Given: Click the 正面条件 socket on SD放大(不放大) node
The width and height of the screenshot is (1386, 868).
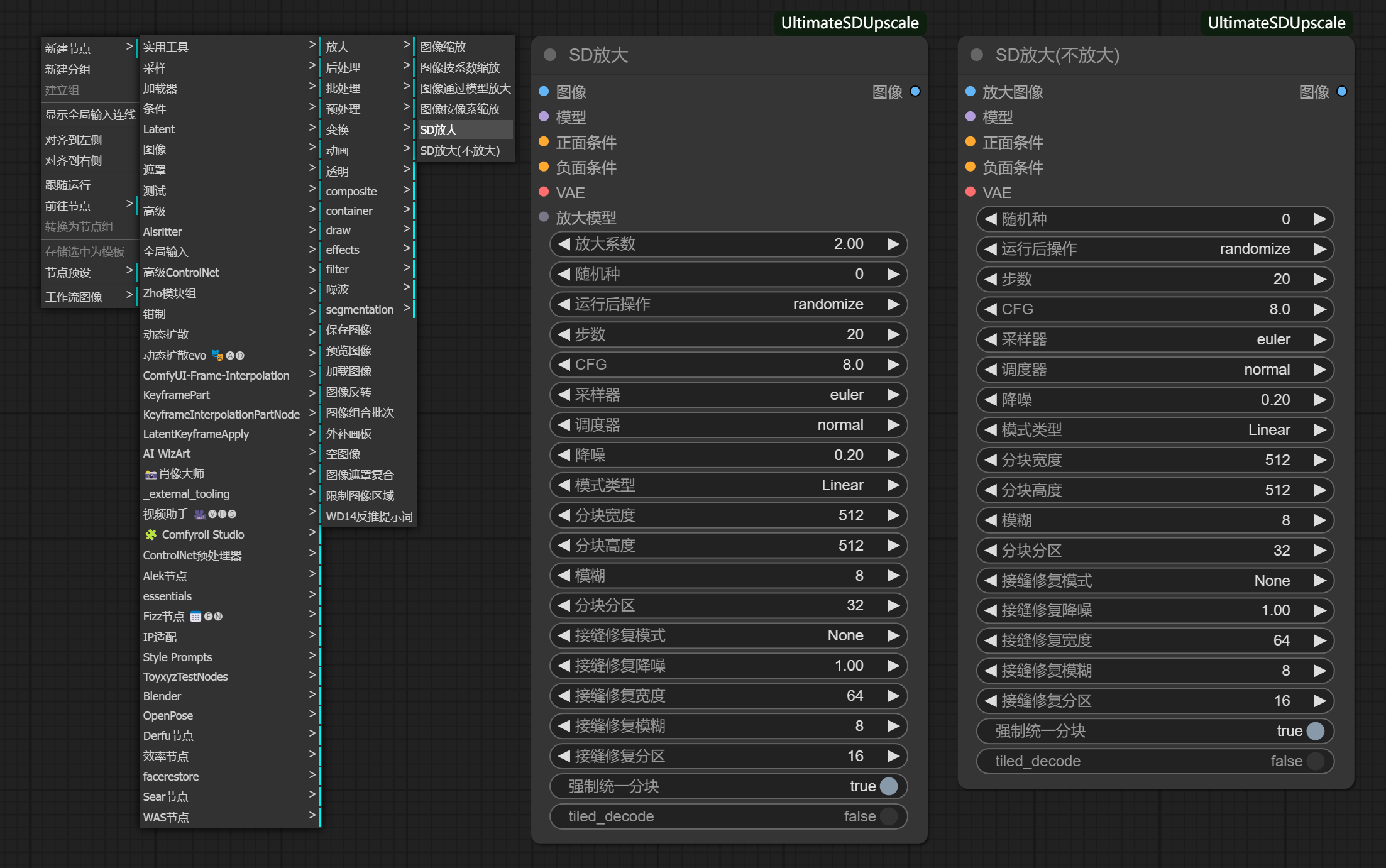Looking at the screenshot, I should point(971,142).
